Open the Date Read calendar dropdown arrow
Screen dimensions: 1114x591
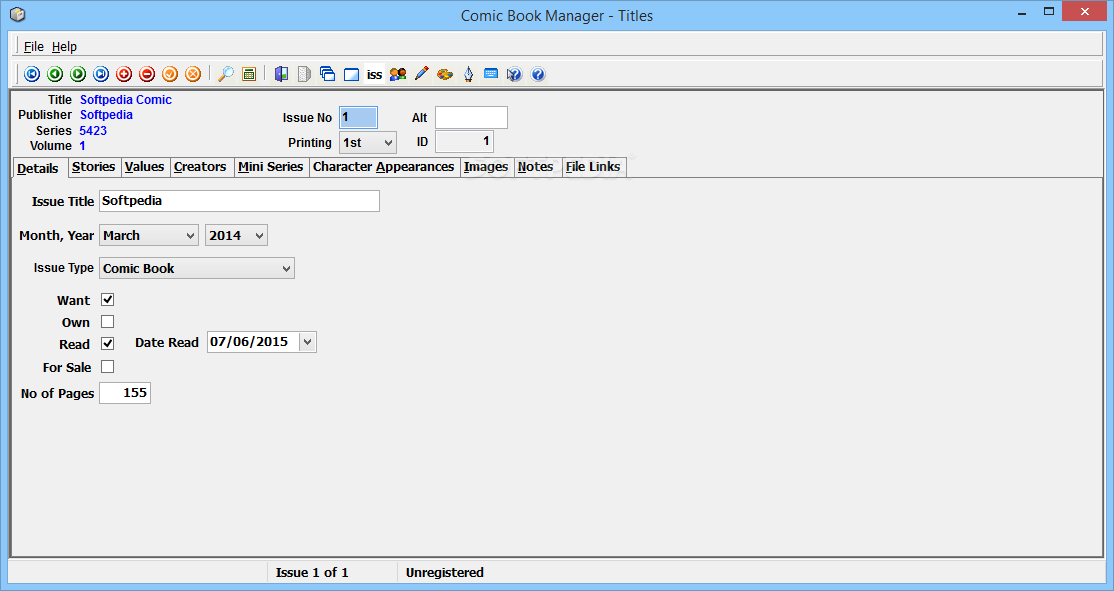[307, 342]
